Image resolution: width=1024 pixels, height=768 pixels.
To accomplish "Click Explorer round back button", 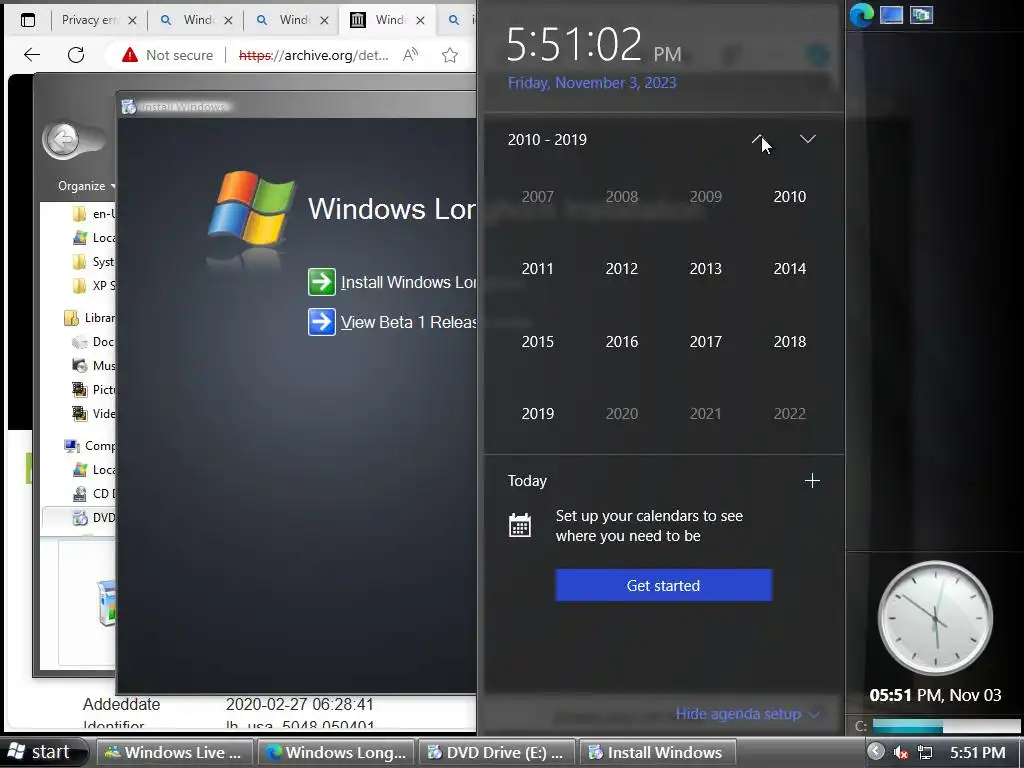I will tap(63, 139).
